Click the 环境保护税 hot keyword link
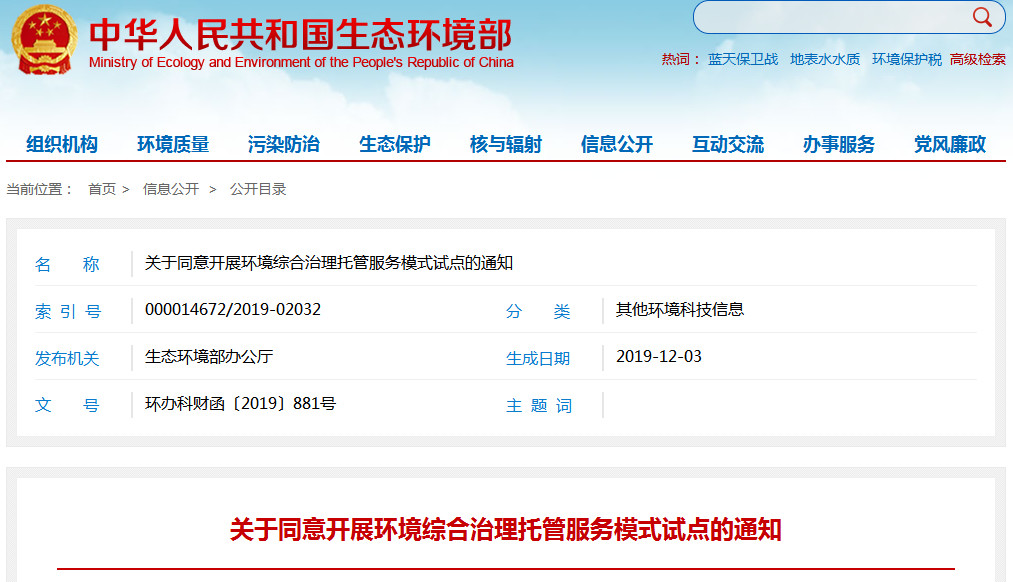The image size is (1013, 582). coord(907,59)
